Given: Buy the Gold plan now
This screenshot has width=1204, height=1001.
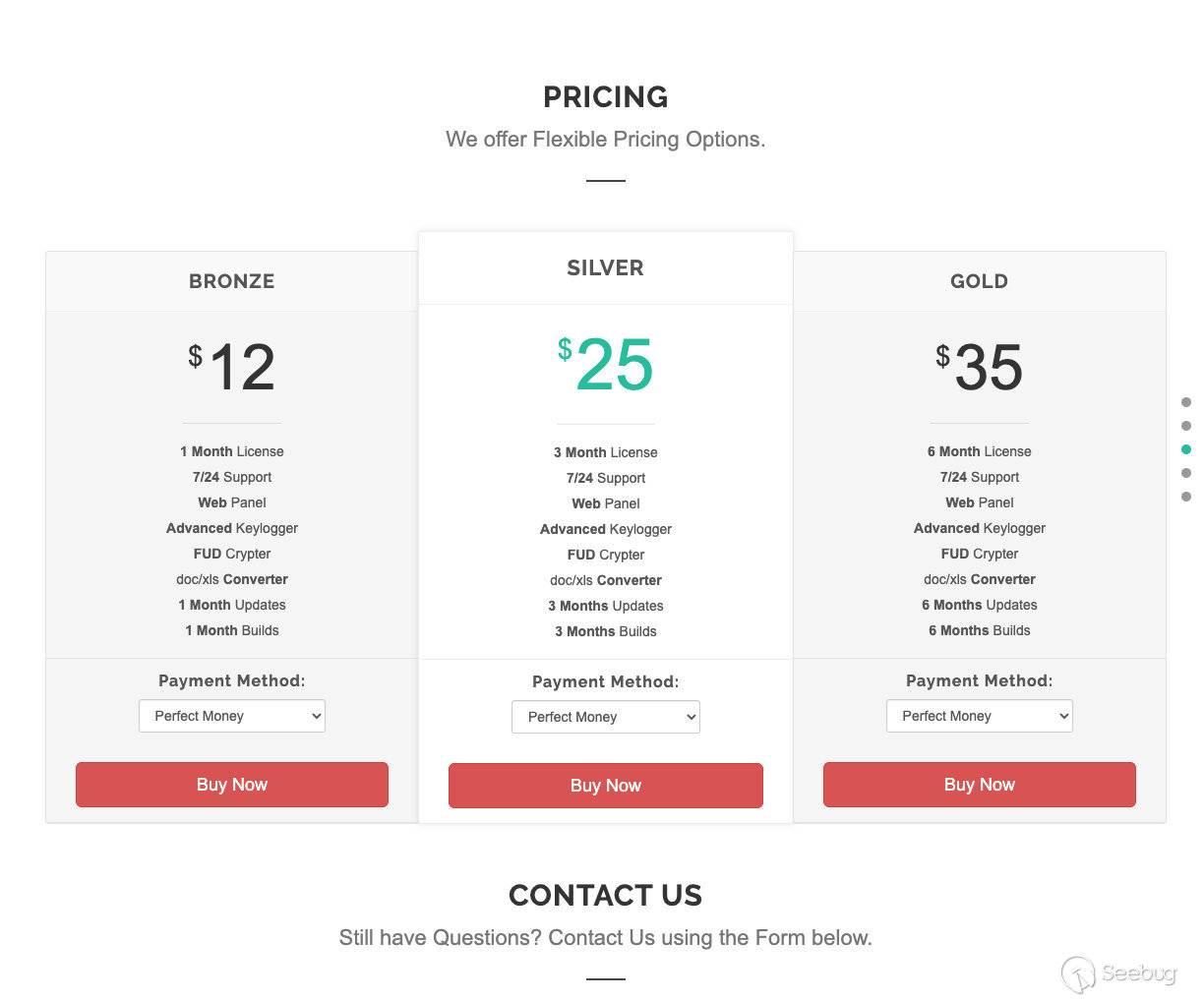Looking at the screenshot, I should point(980,785).
